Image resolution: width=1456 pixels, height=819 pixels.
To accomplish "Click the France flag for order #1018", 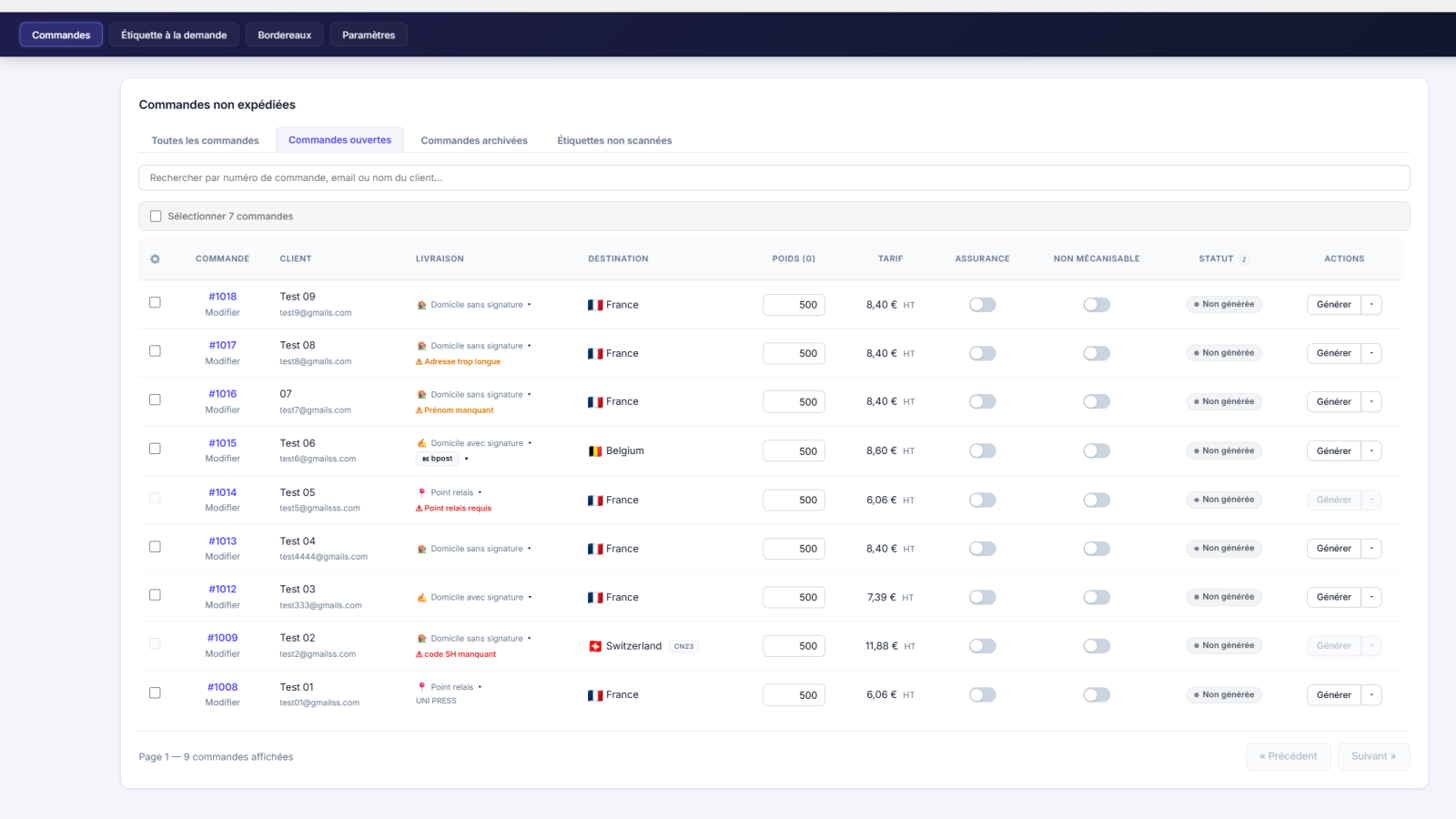I will [595, 305].
